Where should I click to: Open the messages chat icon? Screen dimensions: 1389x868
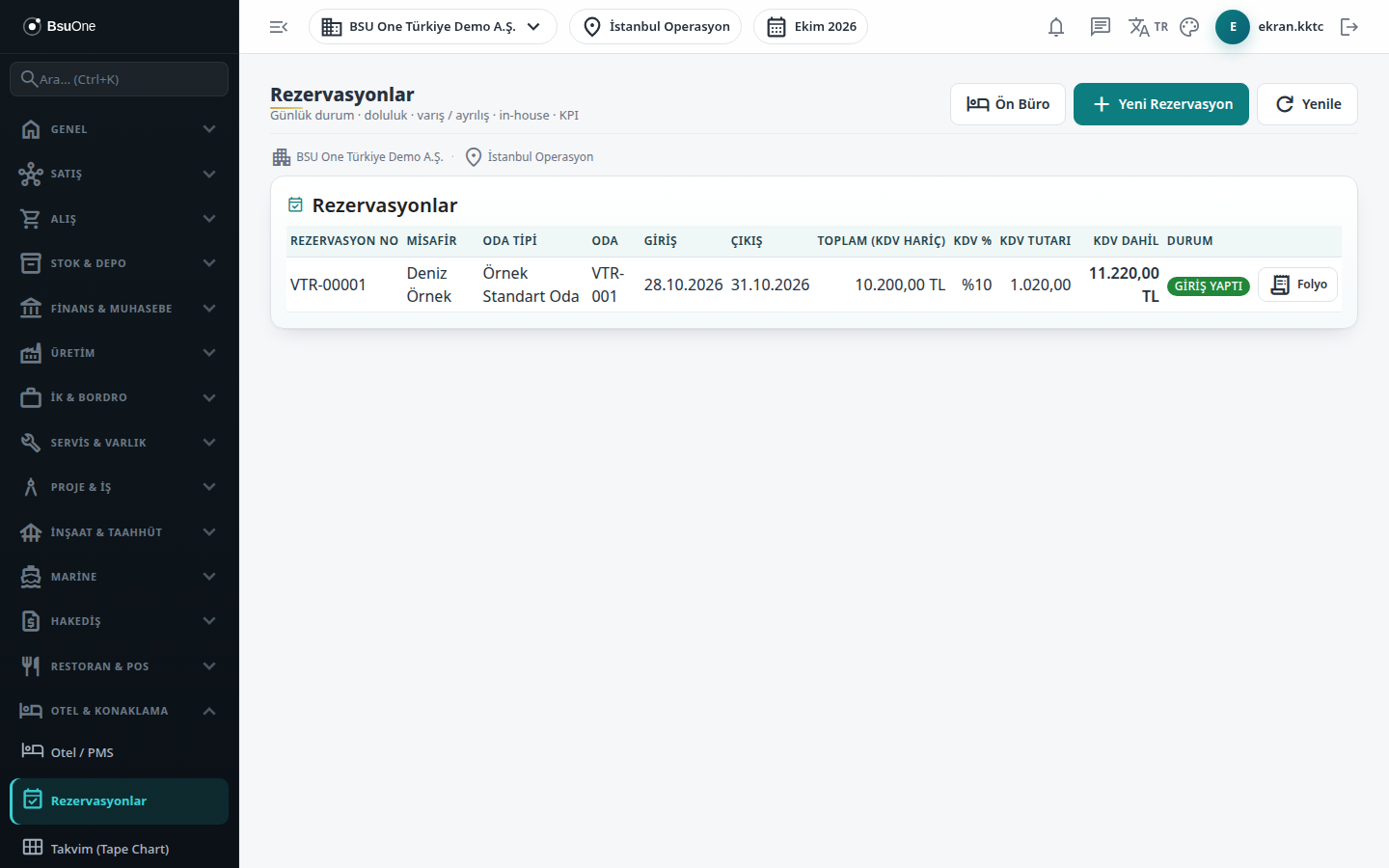pyautogui.click(x=1101, y=27)
